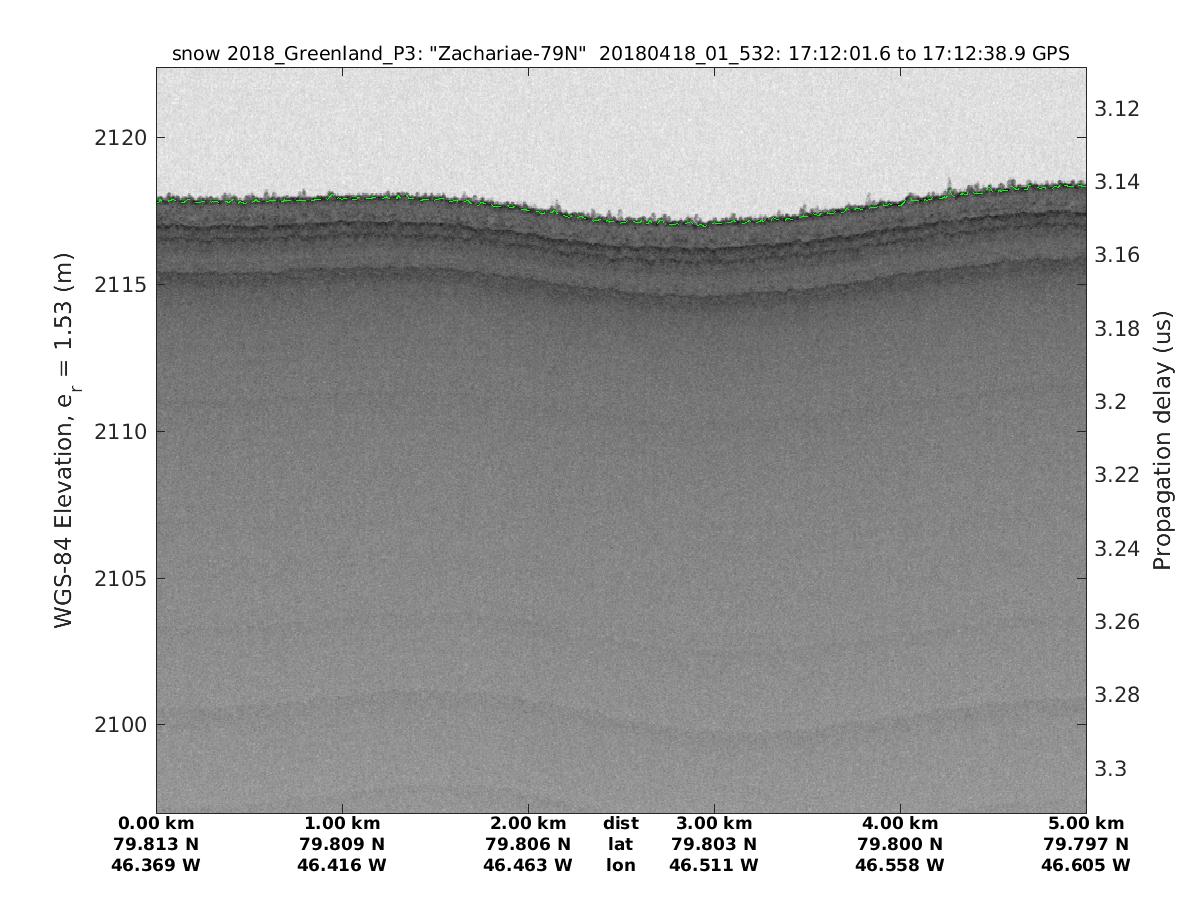
Task: Select the 2115 elevation tick label
Action: (119, 284)
